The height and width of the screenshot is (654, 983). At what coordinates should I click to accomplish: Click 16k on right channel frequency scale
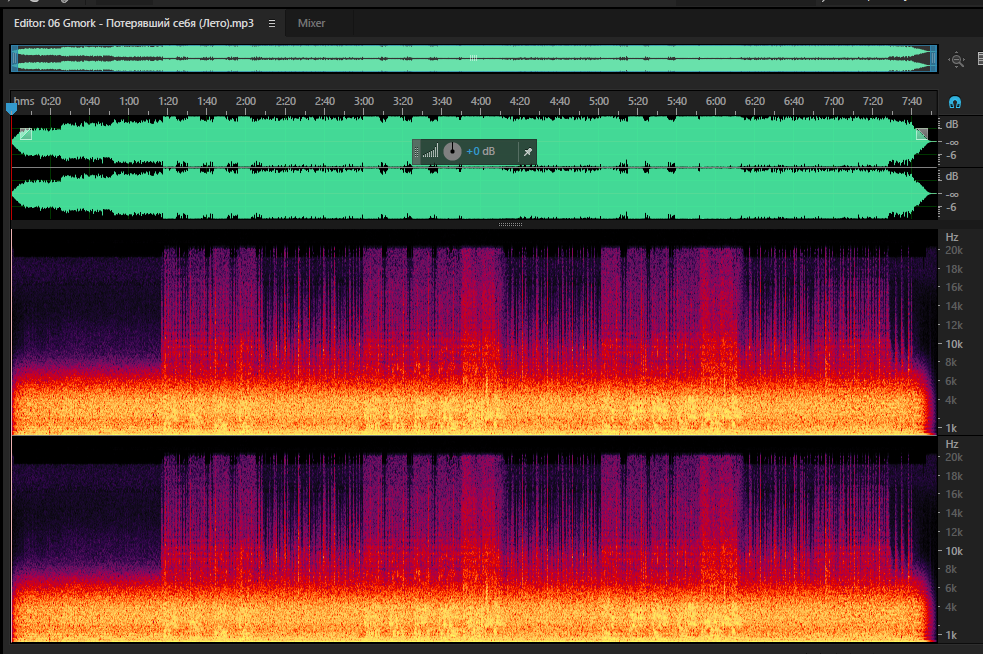point(954,494)
